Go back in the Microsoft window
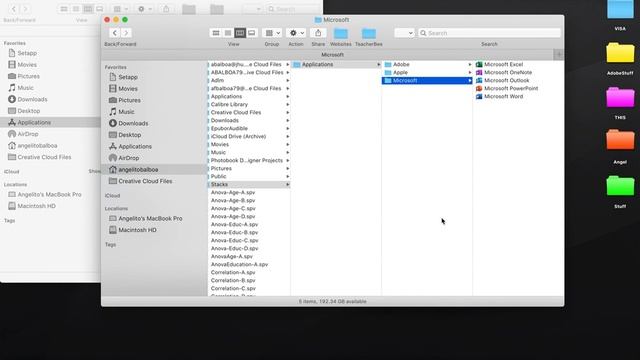640x360 pixels. (x=115, y=33)
